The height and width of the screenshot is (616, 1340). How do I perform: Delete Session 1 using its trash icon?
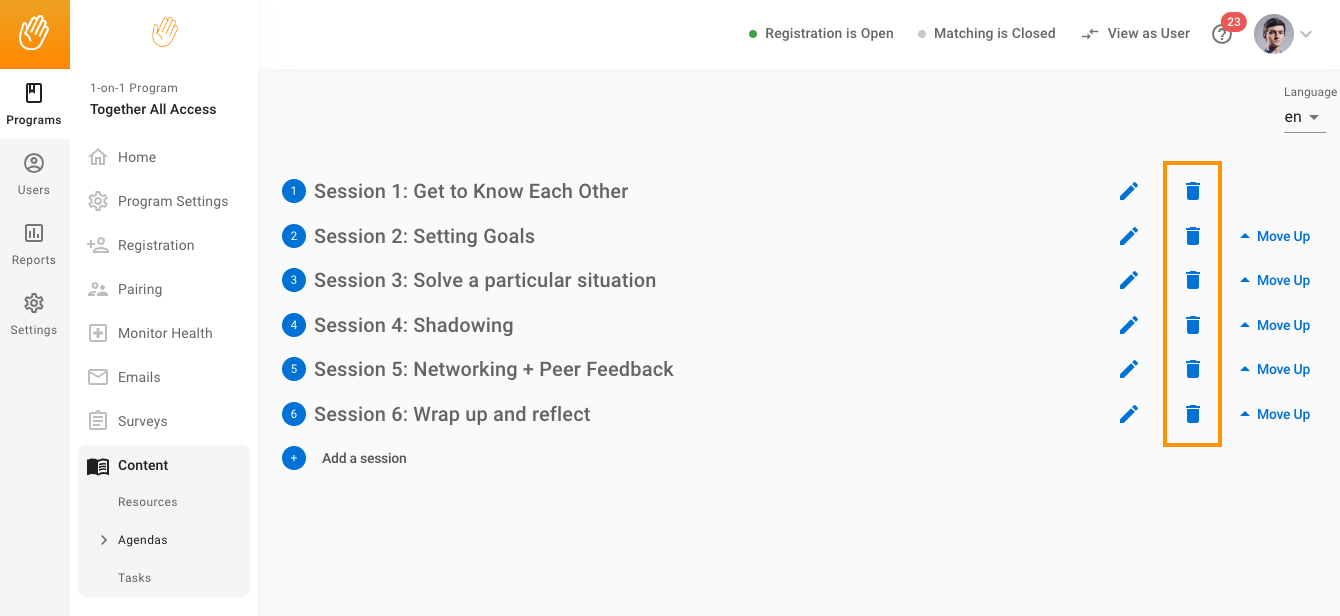pos(1192,191)
